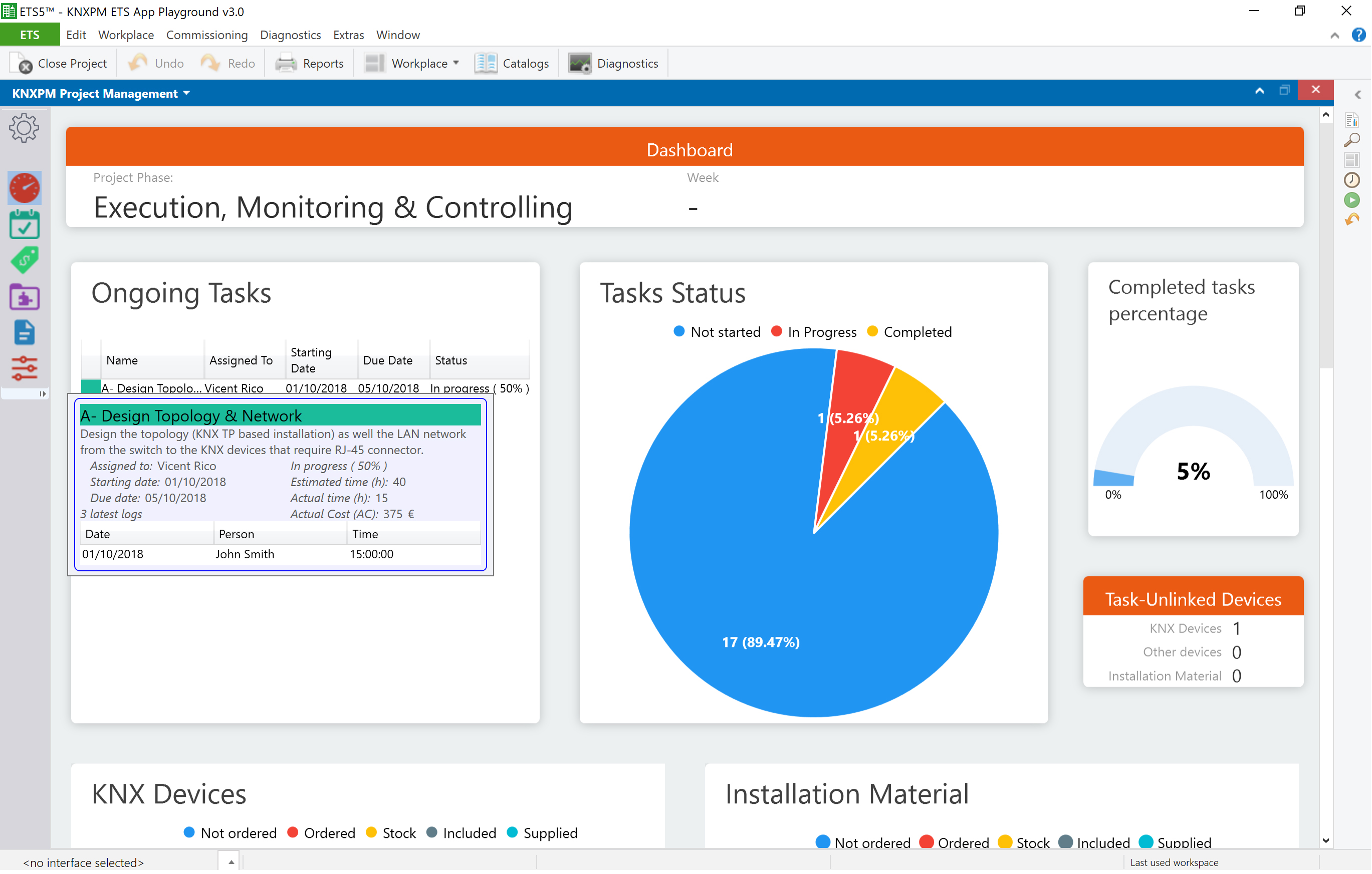The width and height of the screenshot is (1372, 874).
Task: Collapse the ribbon with the top-right caret
Action: tap(1335, 35)
